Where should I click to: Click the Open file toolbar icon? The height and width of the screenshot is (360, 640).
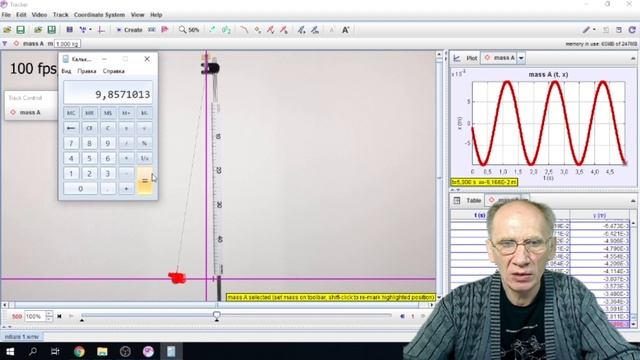(7, 30)
